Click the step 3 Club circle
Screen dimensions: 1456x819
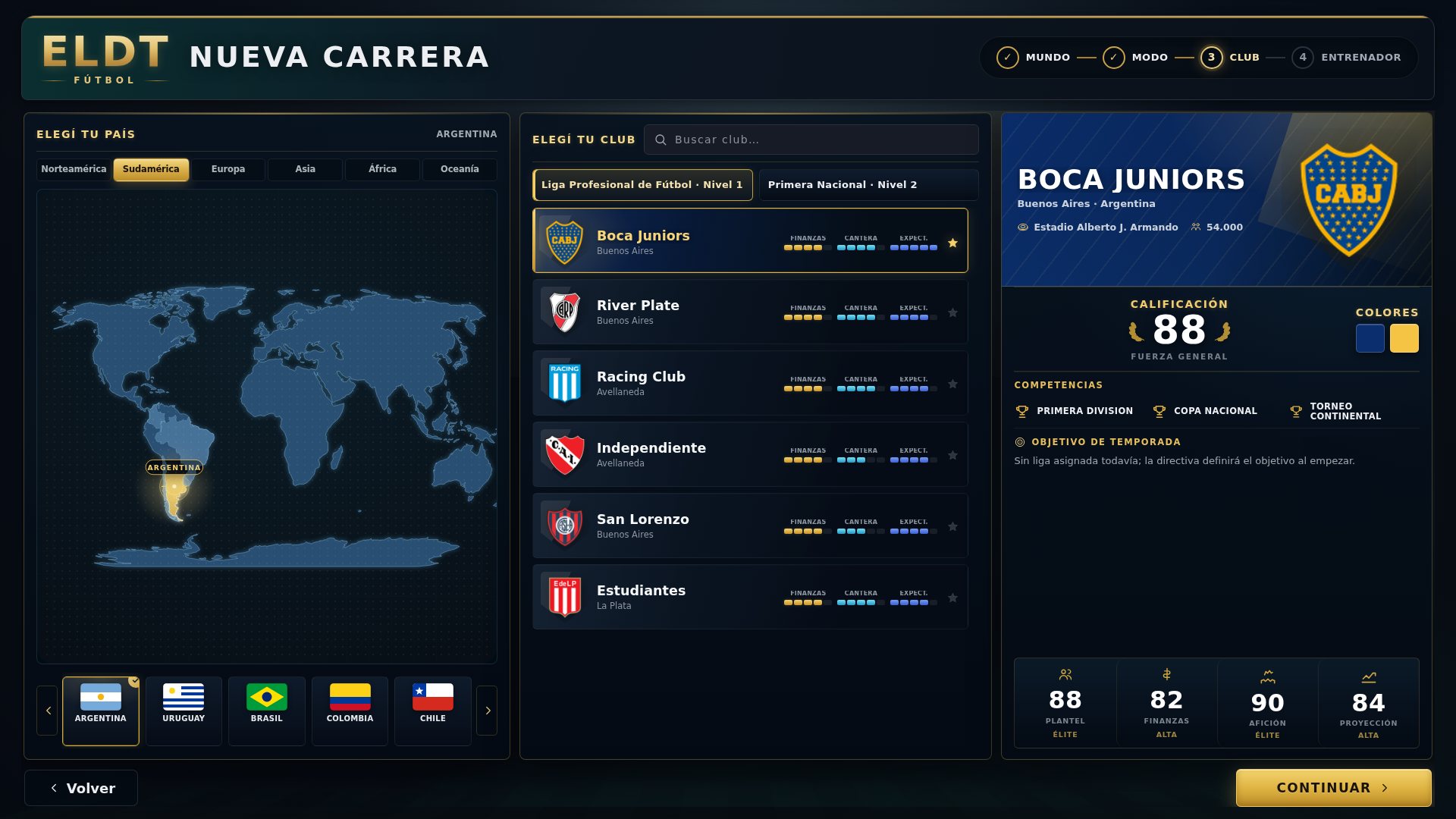pos(1212,58)
